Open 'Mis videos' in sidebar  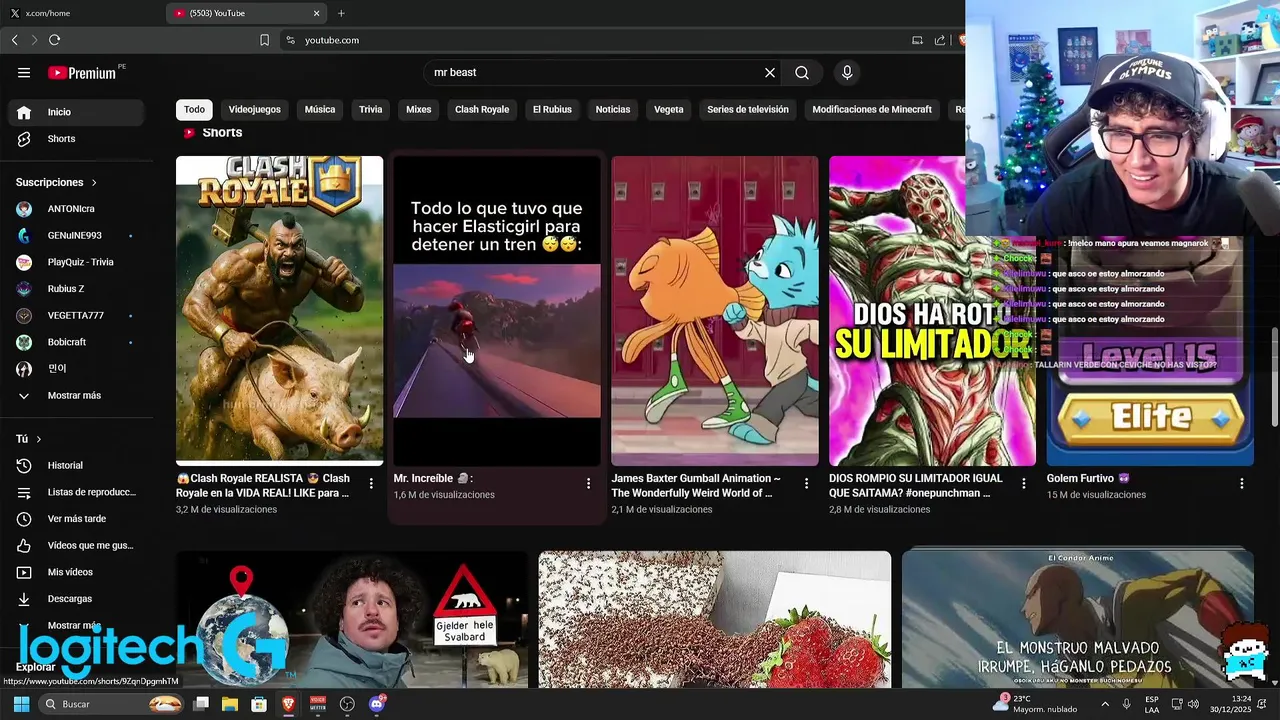click(x=76, y=572)
